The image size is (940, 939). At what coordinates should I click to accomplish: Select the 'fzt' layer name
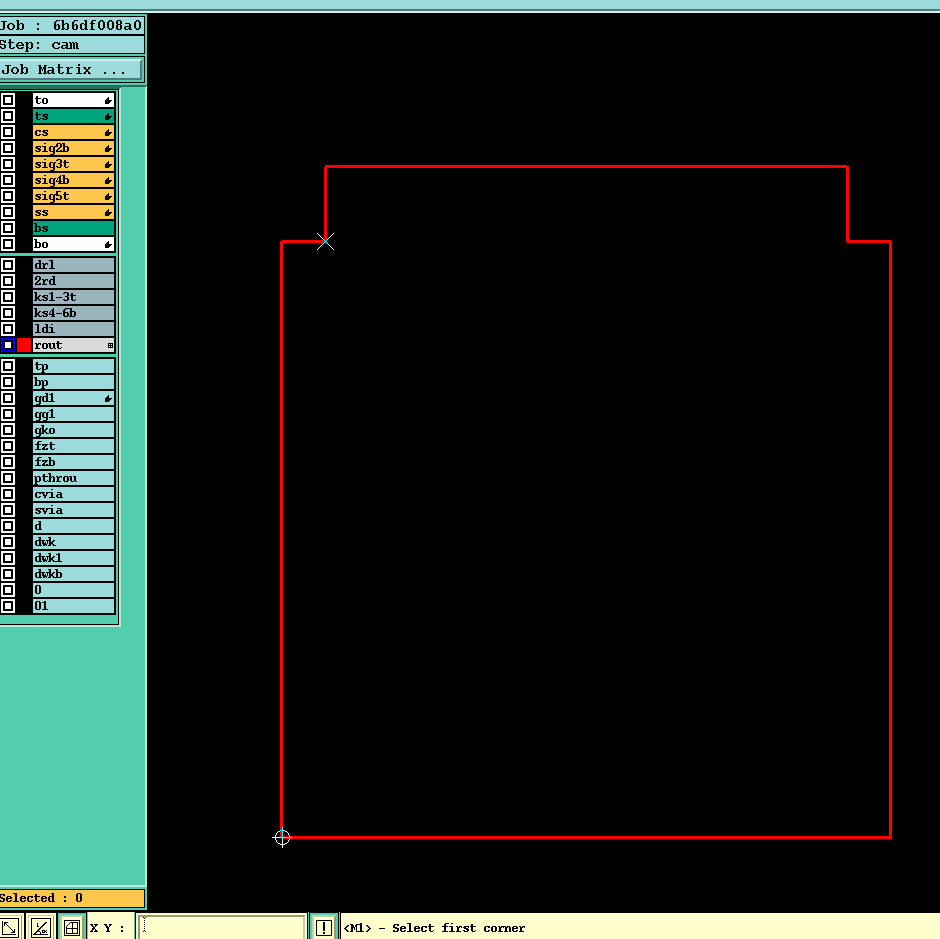74,446
